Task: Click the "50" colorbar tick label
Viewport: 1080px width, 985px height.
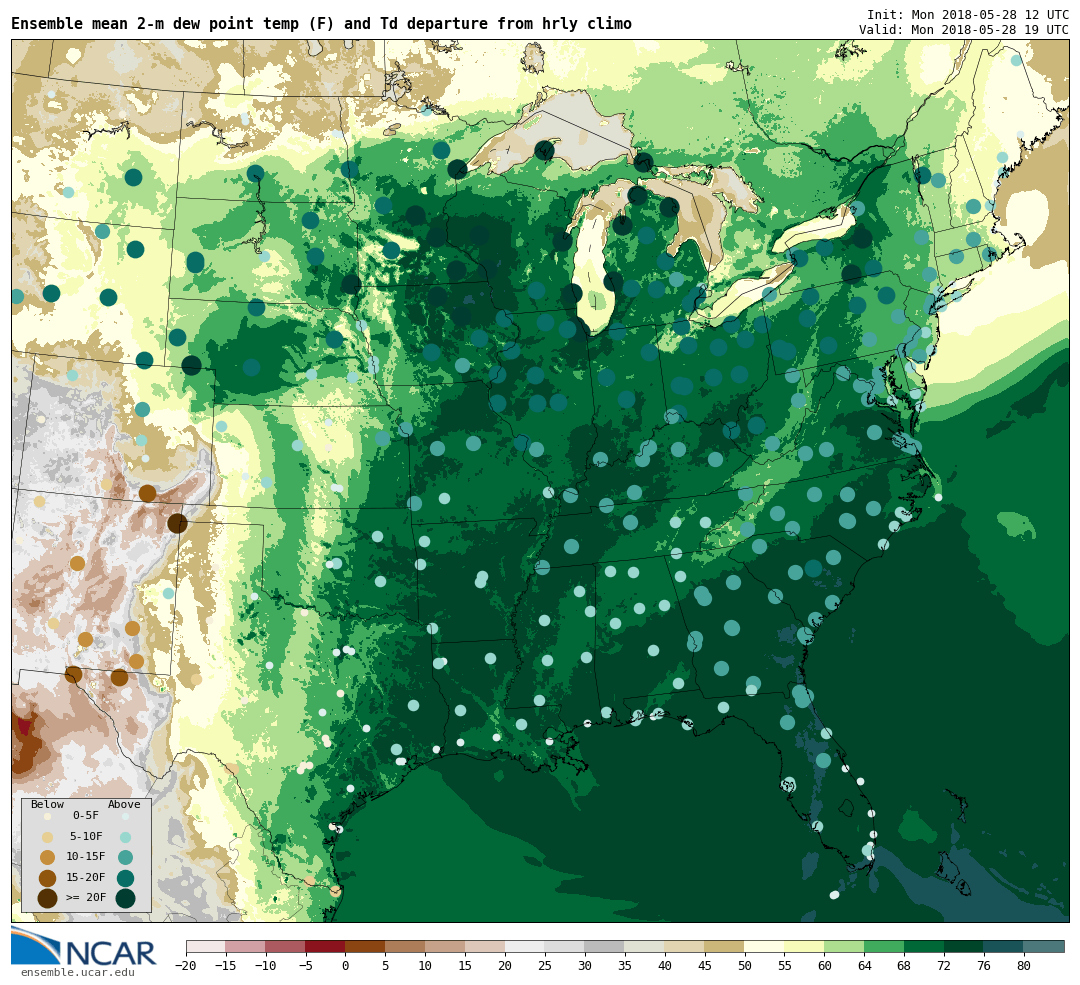Action: (x=745, y=966)
